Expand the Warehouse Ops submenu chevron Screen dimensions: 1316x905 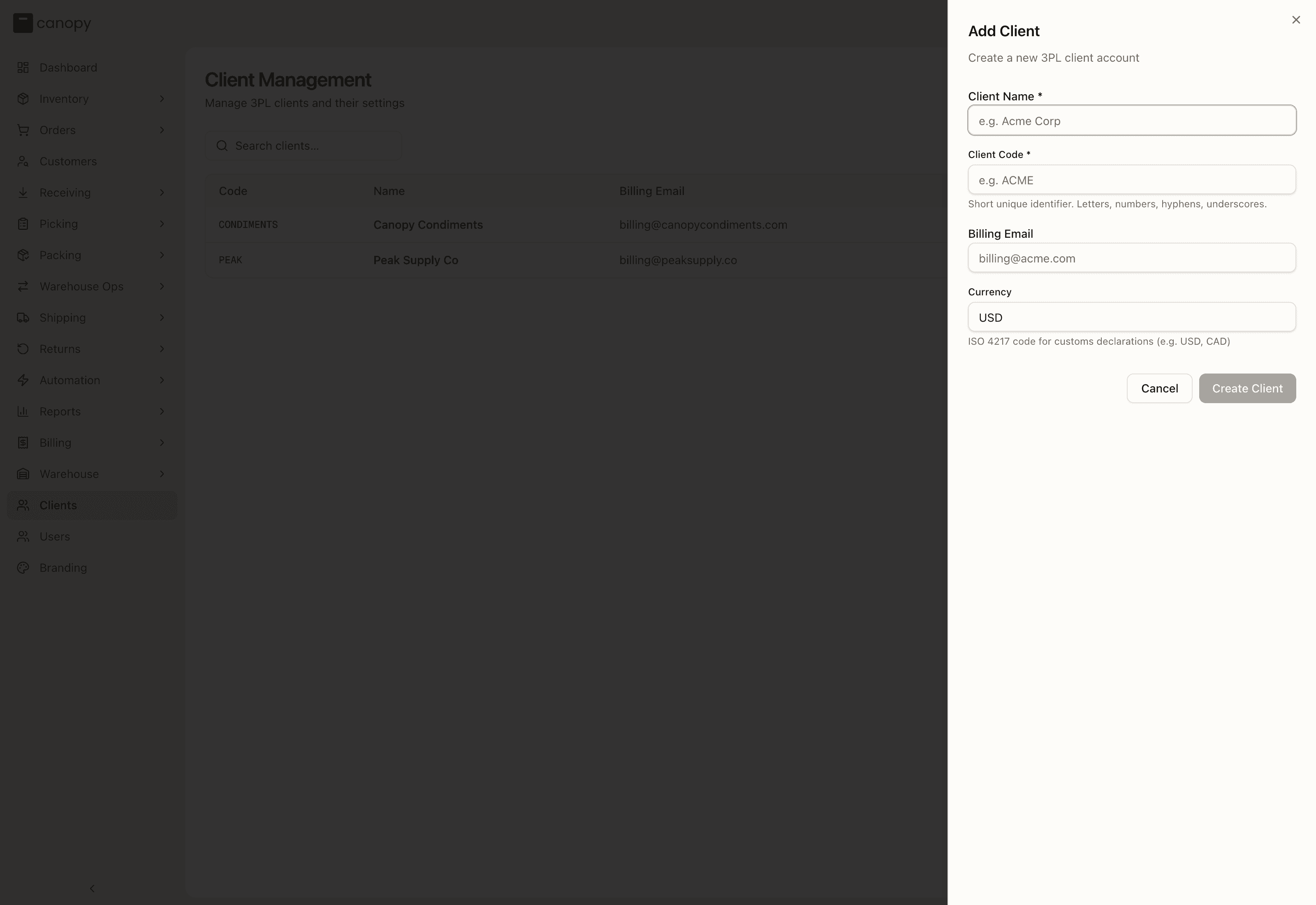click(162, 286)
